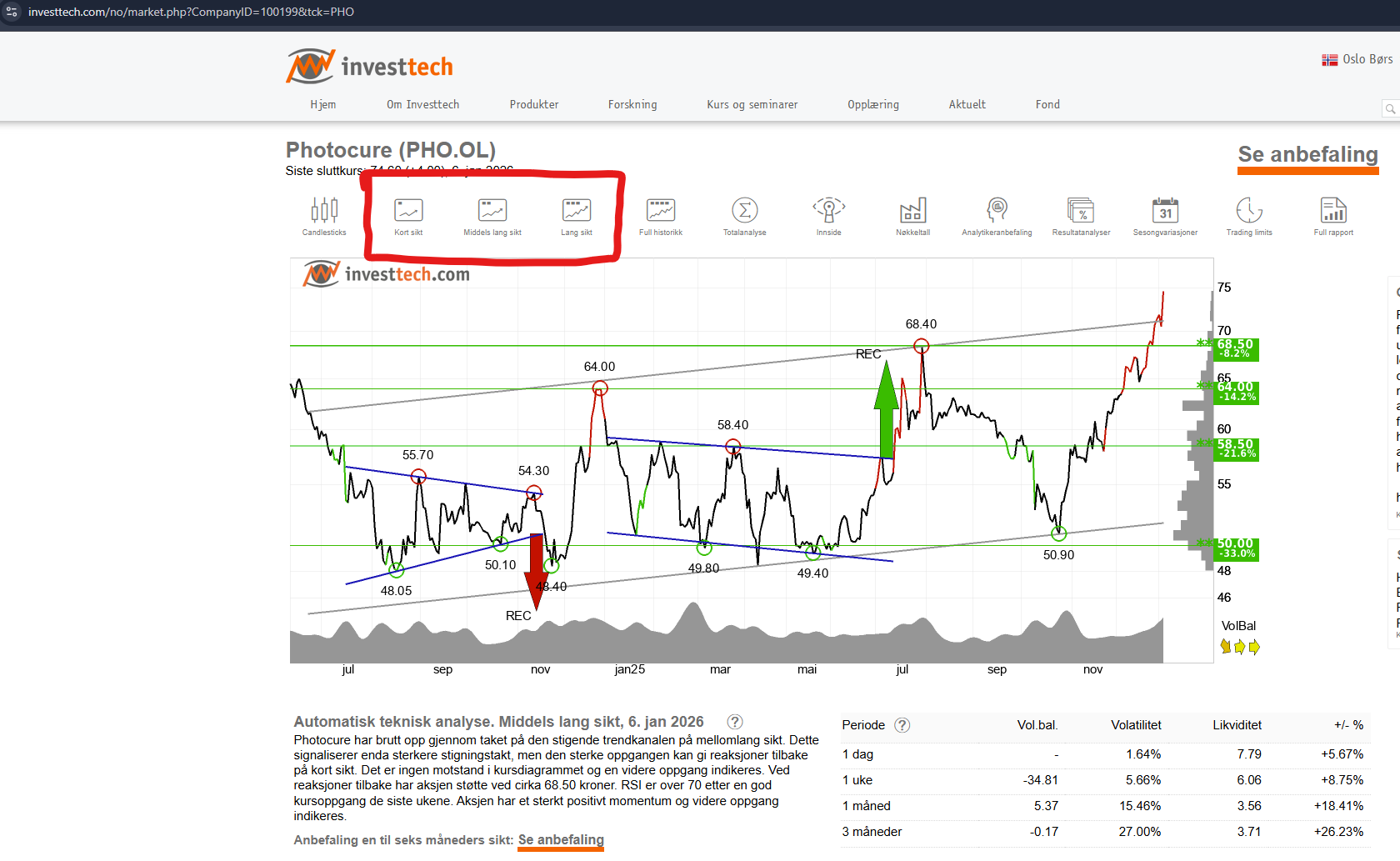Viewport: 1400px width, 861px height.
Task: Click the Middels lang sikt icon
Action: [x=492, y=216]
